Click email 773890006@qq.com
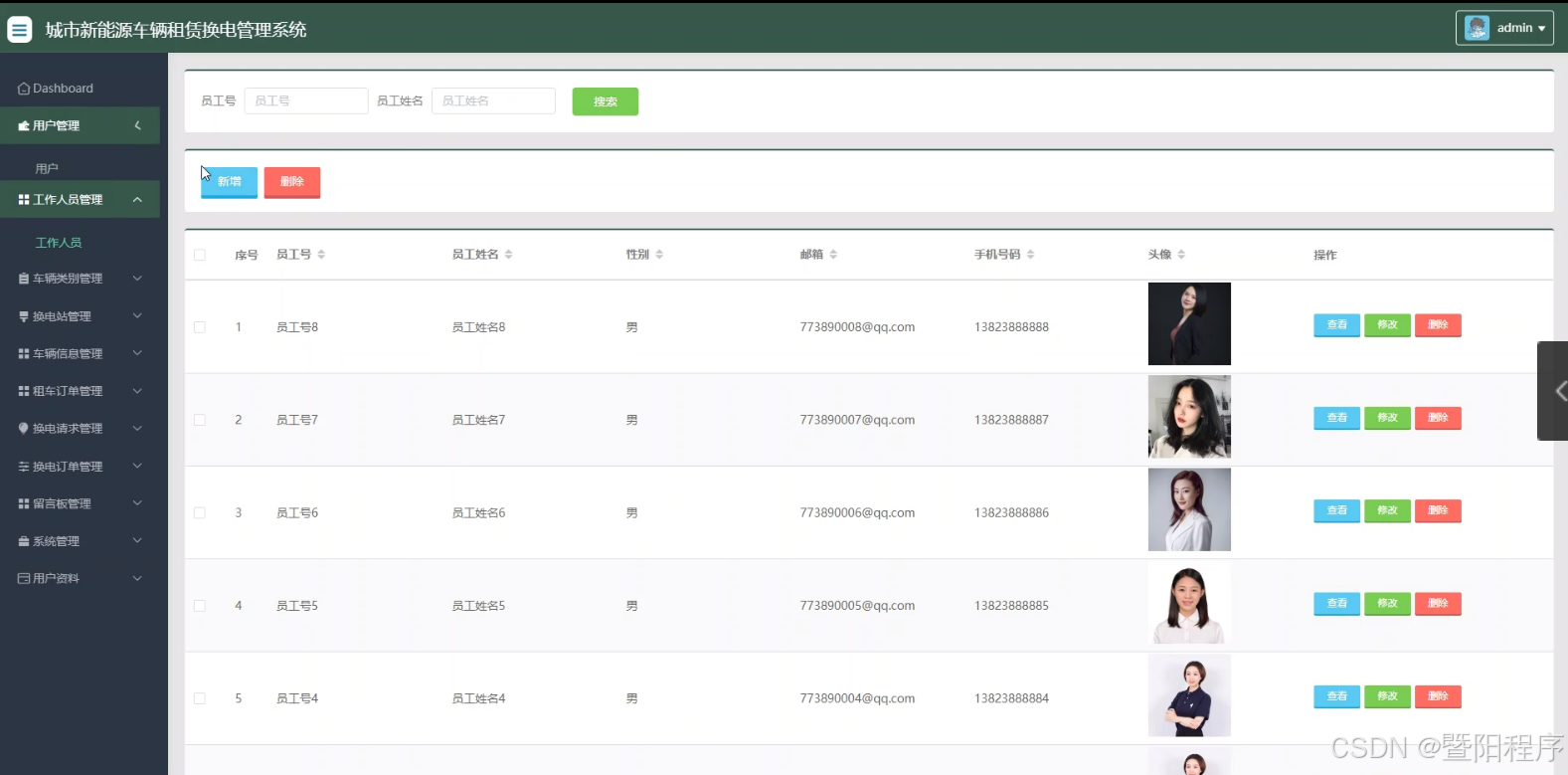Image resolution: width=1568 pixels, height=775 pixels. (857, 513)
